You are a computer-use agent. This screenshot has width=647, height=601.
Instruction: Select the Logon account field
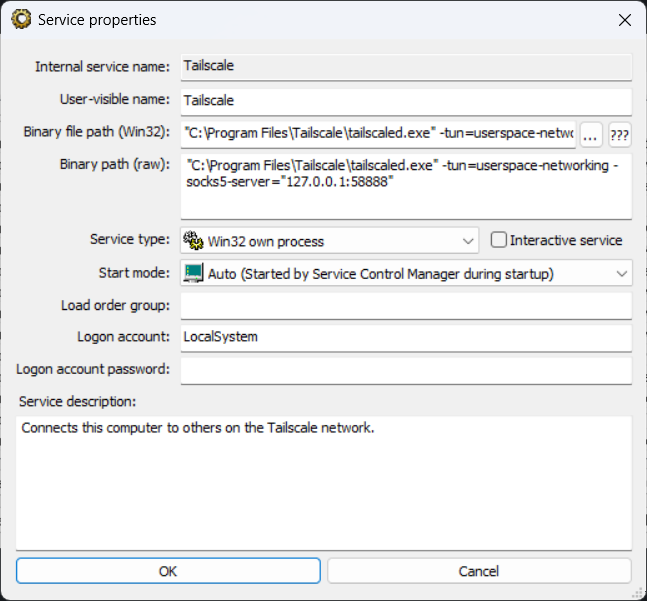[x=406, y=338]
